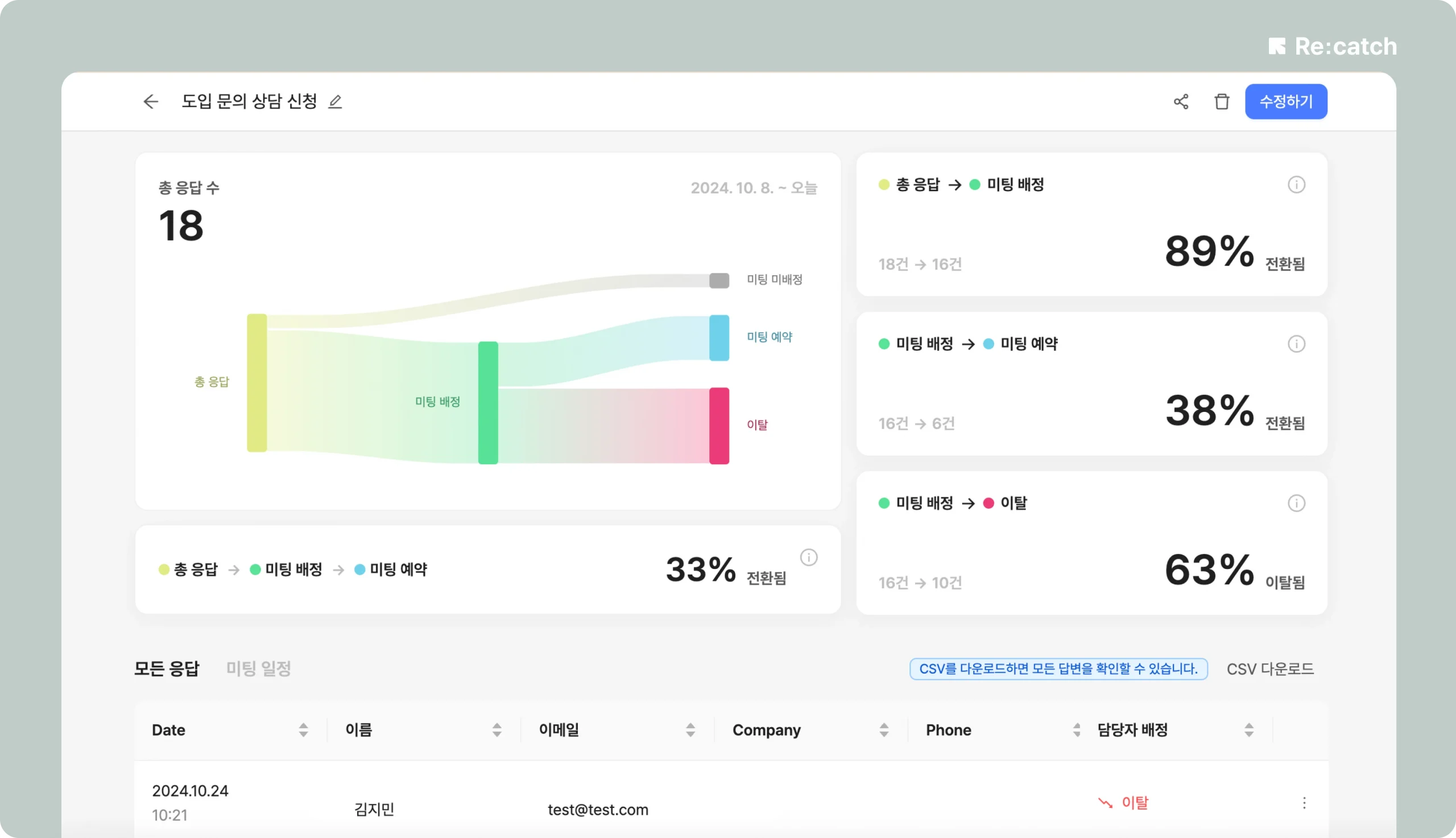Open info icon on 미팅 배정 → 이탈 card

click(1296, 503)
